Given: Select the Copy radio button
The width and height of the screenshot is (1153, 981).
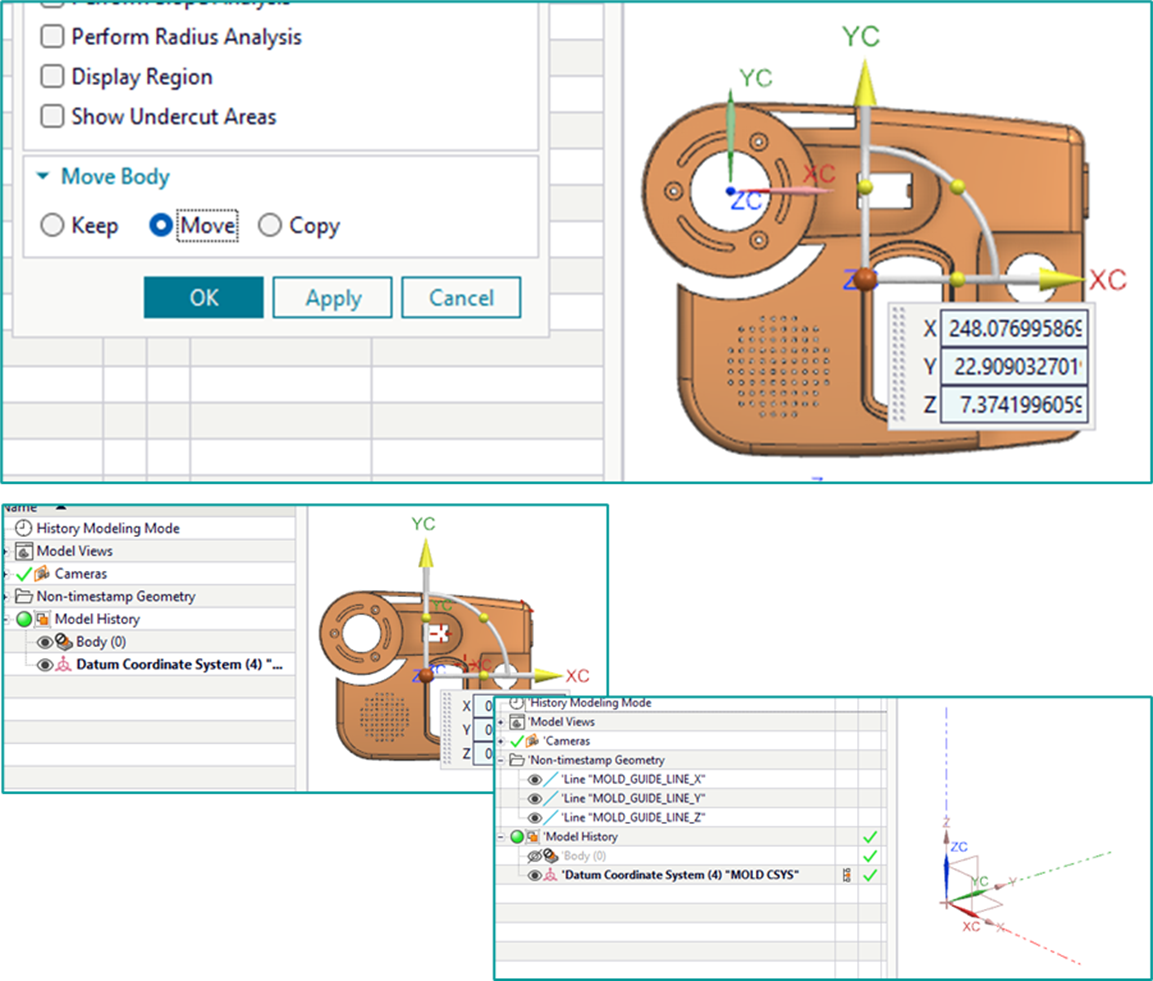Looking at the screenshot, I should 270,226.
